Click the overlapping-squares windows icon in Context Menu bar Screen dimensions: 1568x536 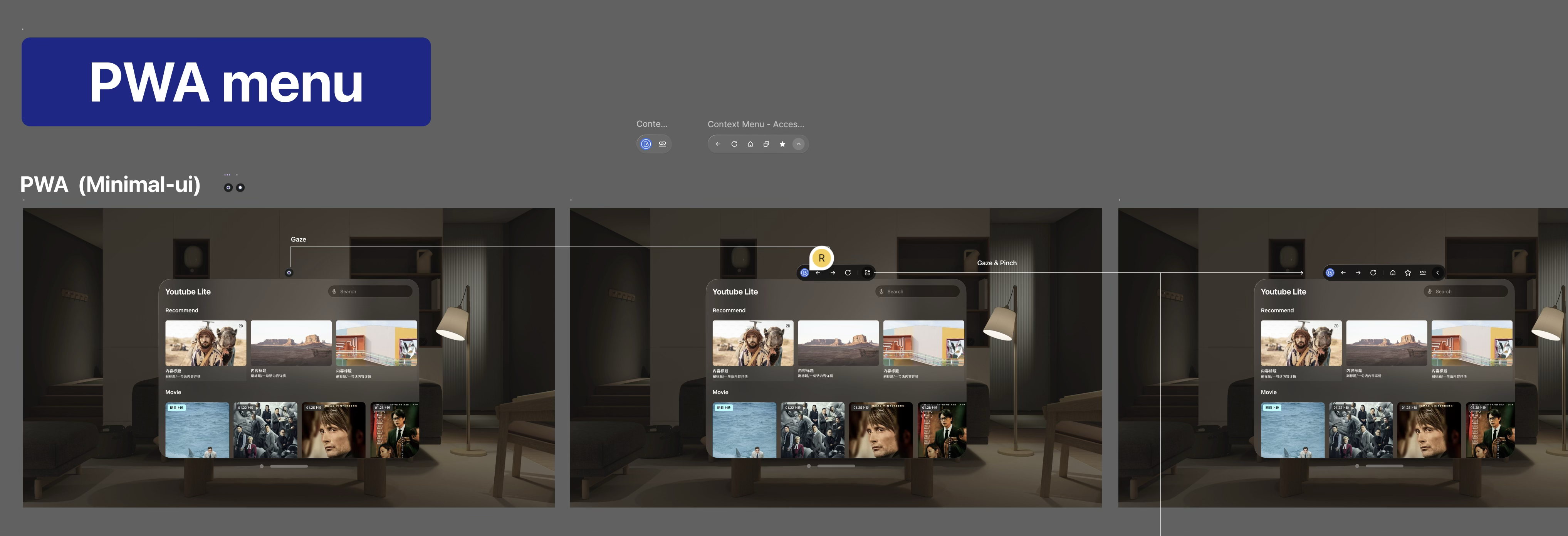click(766, 144)
